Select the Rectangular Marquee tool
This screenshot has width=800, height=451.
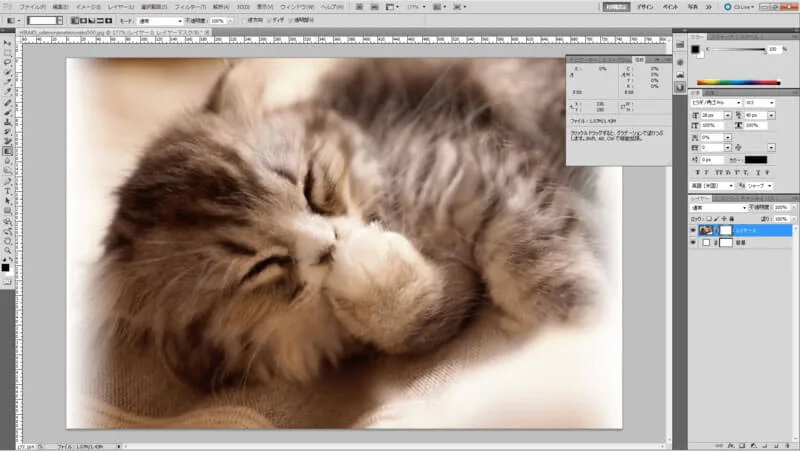click(8, 53)
